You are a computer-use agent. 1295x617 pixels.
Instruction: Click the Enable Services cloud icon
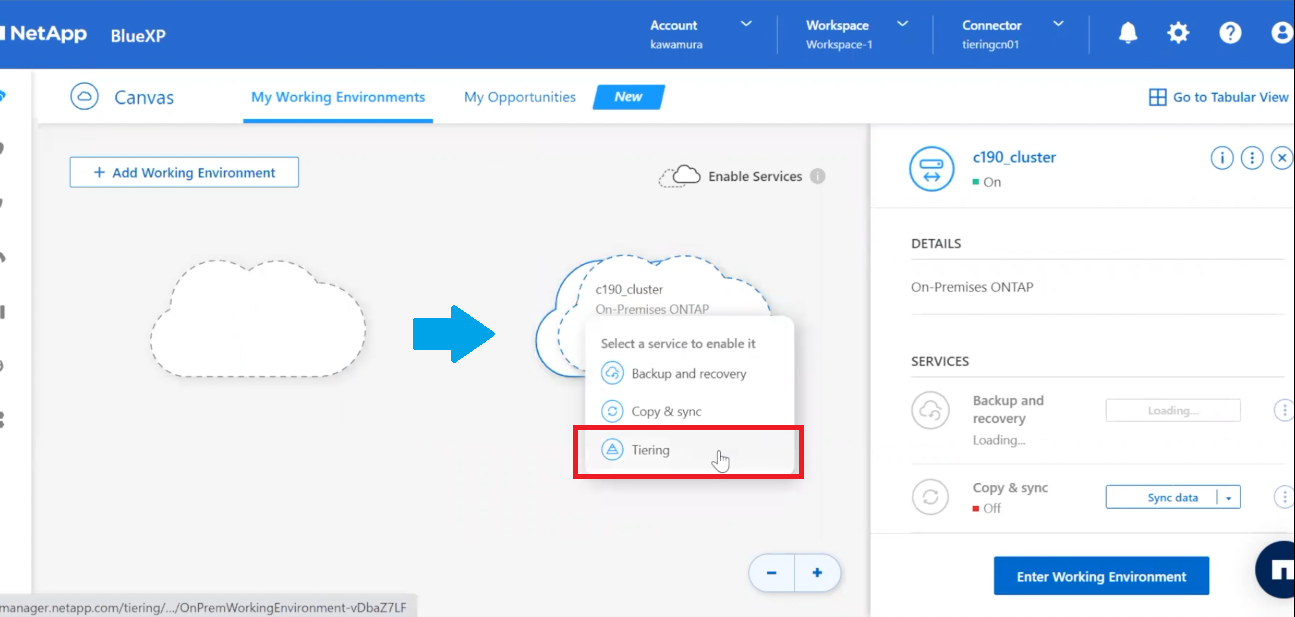680,176
